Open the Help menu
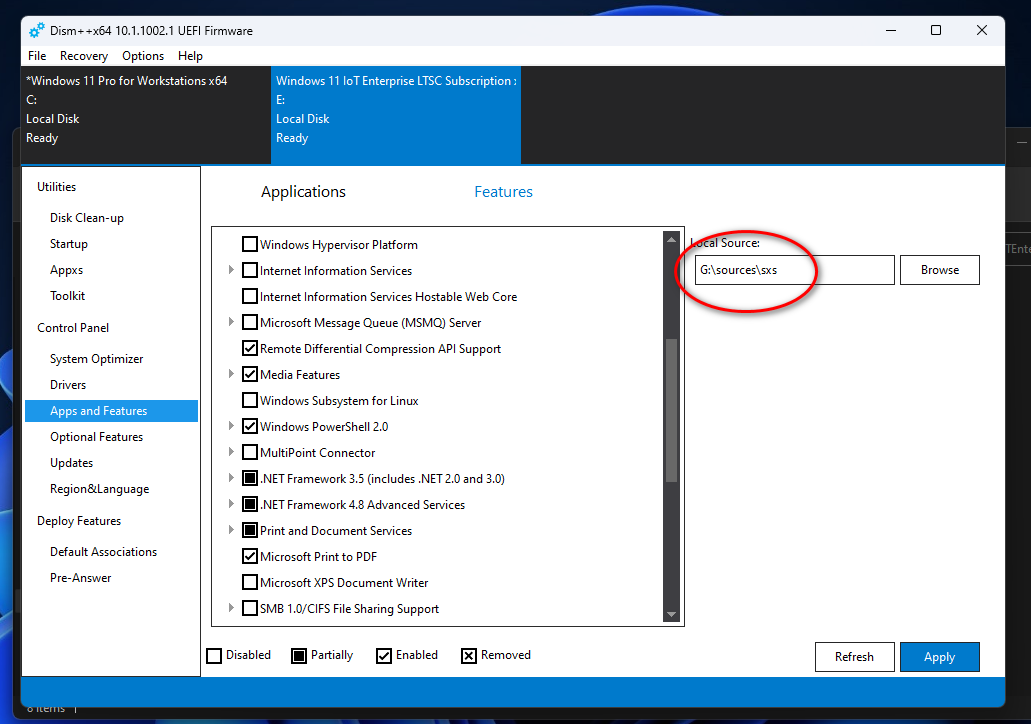This screenshot has width=1031, height=724. (x=190, y=56)
